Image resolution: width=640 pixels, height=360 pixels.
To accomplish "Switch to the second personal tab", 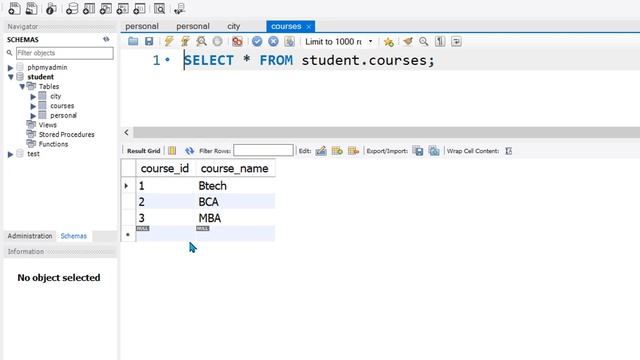I will coord(193,26).
